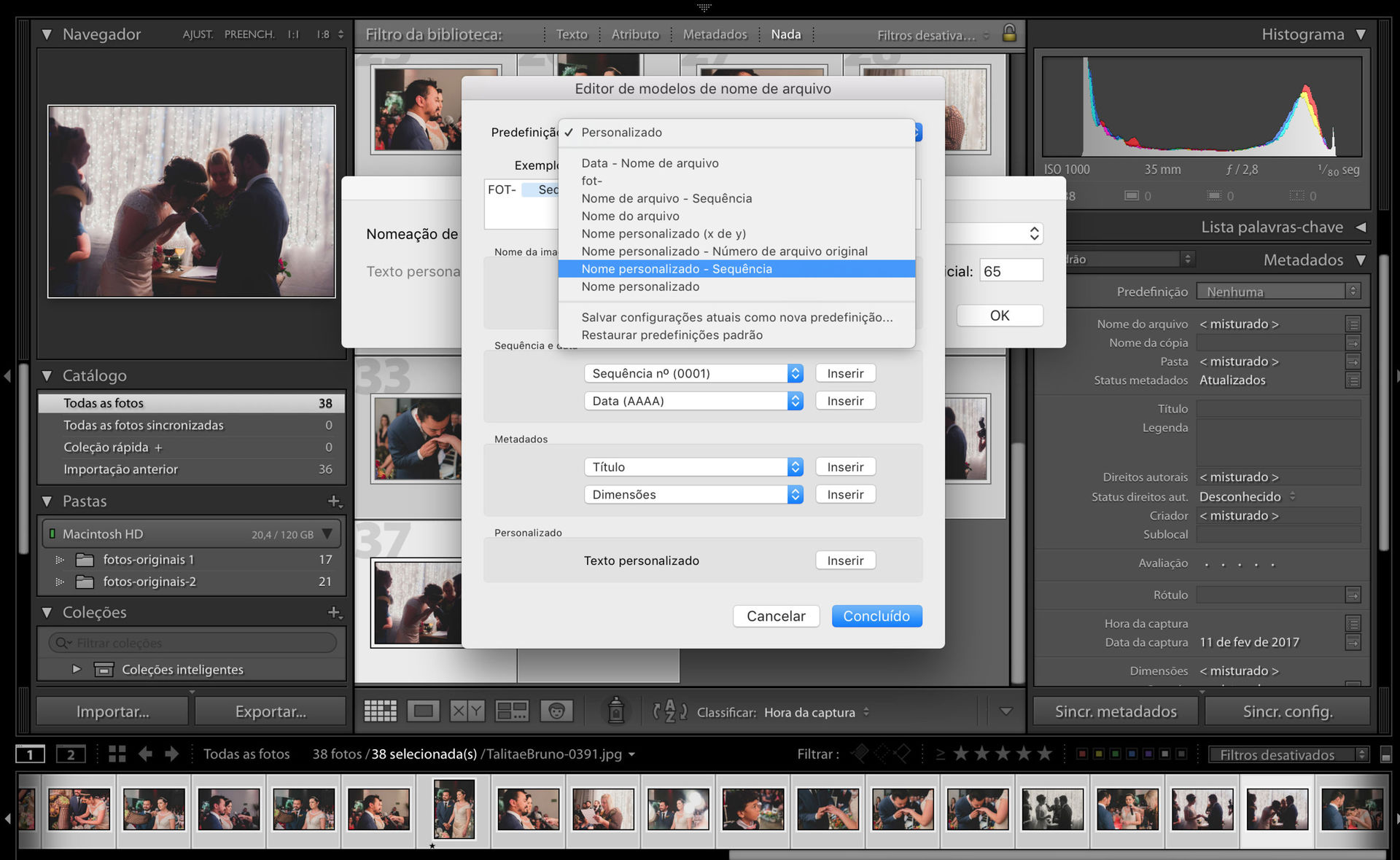Open Compare (X|Y) view

coord(467,711)
